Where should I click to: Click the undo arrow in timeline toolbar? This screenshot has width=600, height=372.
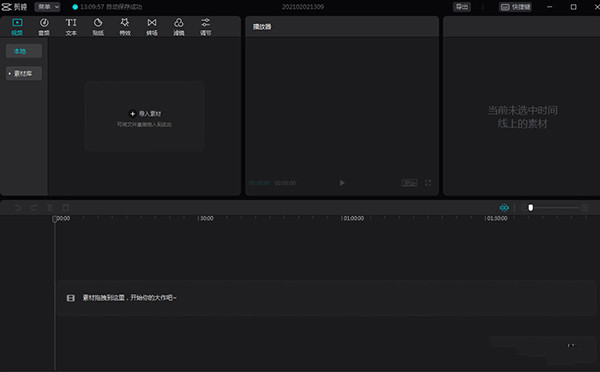(x=18, y=207)
